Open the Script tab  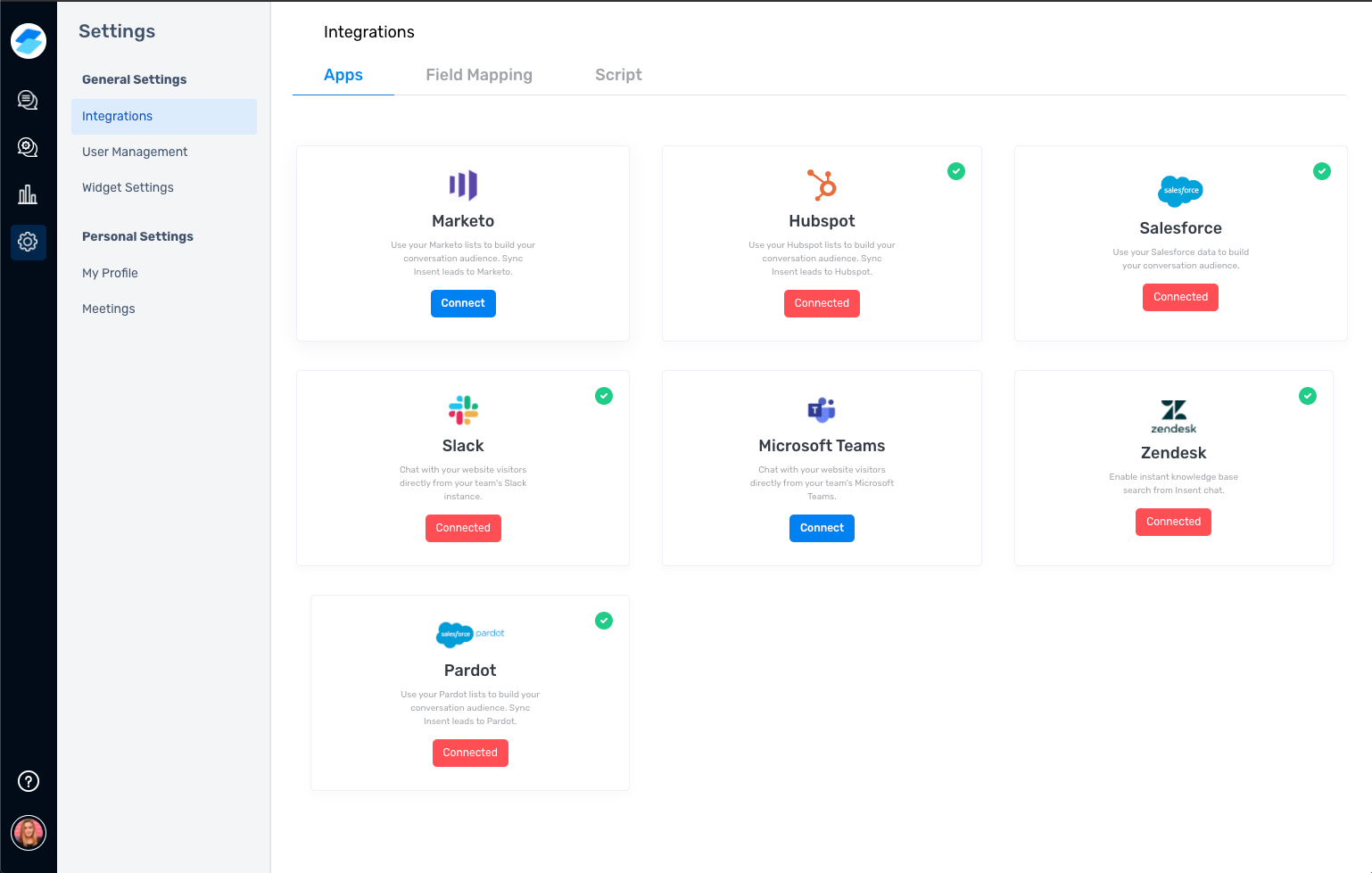(x=618, y=75)
